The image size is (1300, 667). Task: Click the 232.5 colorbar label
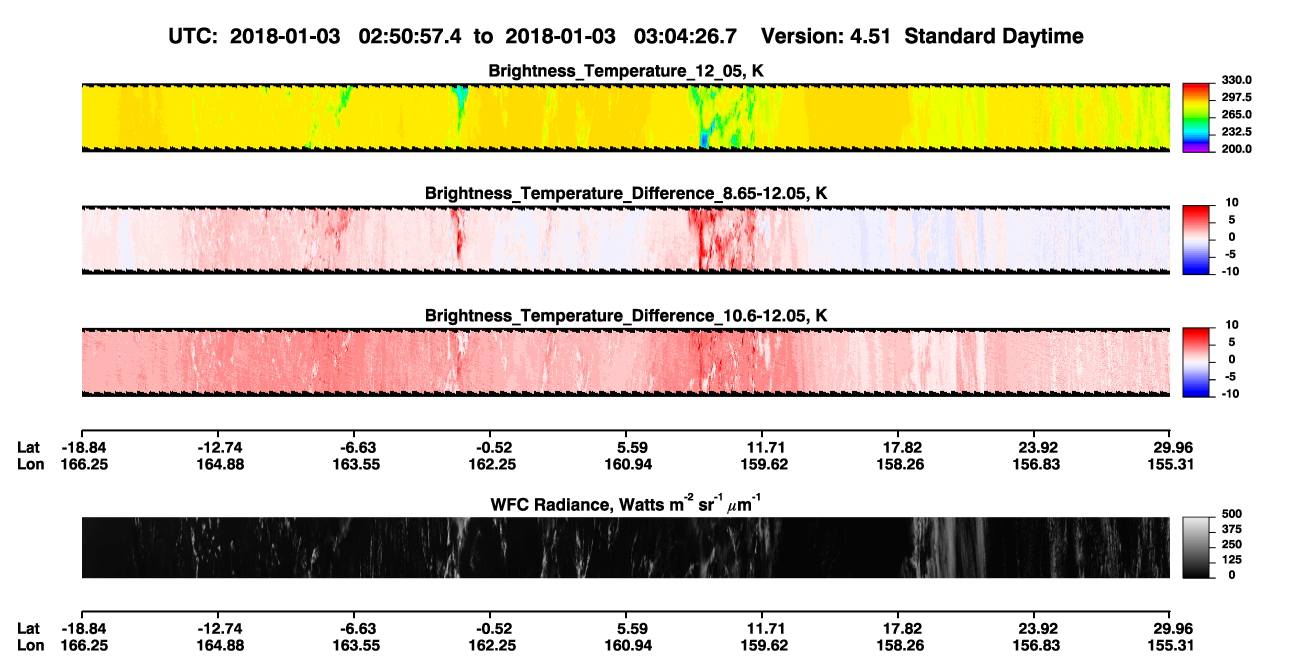pyautogui.click(x=1236, y=132)
